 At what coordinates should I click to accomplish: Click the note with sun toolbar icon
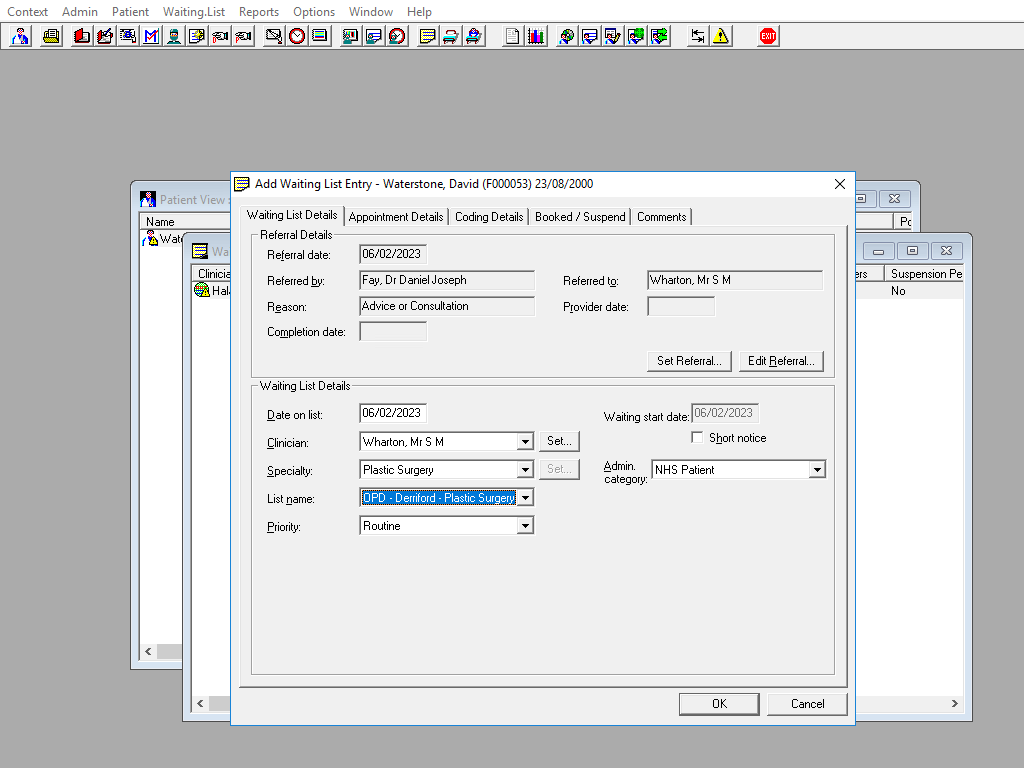click(x=197, y=36)
